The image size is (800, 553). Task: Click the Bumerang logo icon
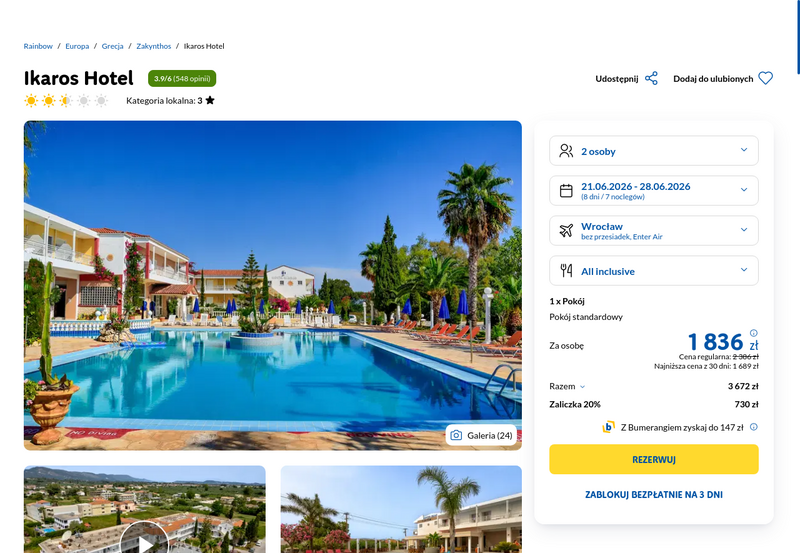[608, 427]
